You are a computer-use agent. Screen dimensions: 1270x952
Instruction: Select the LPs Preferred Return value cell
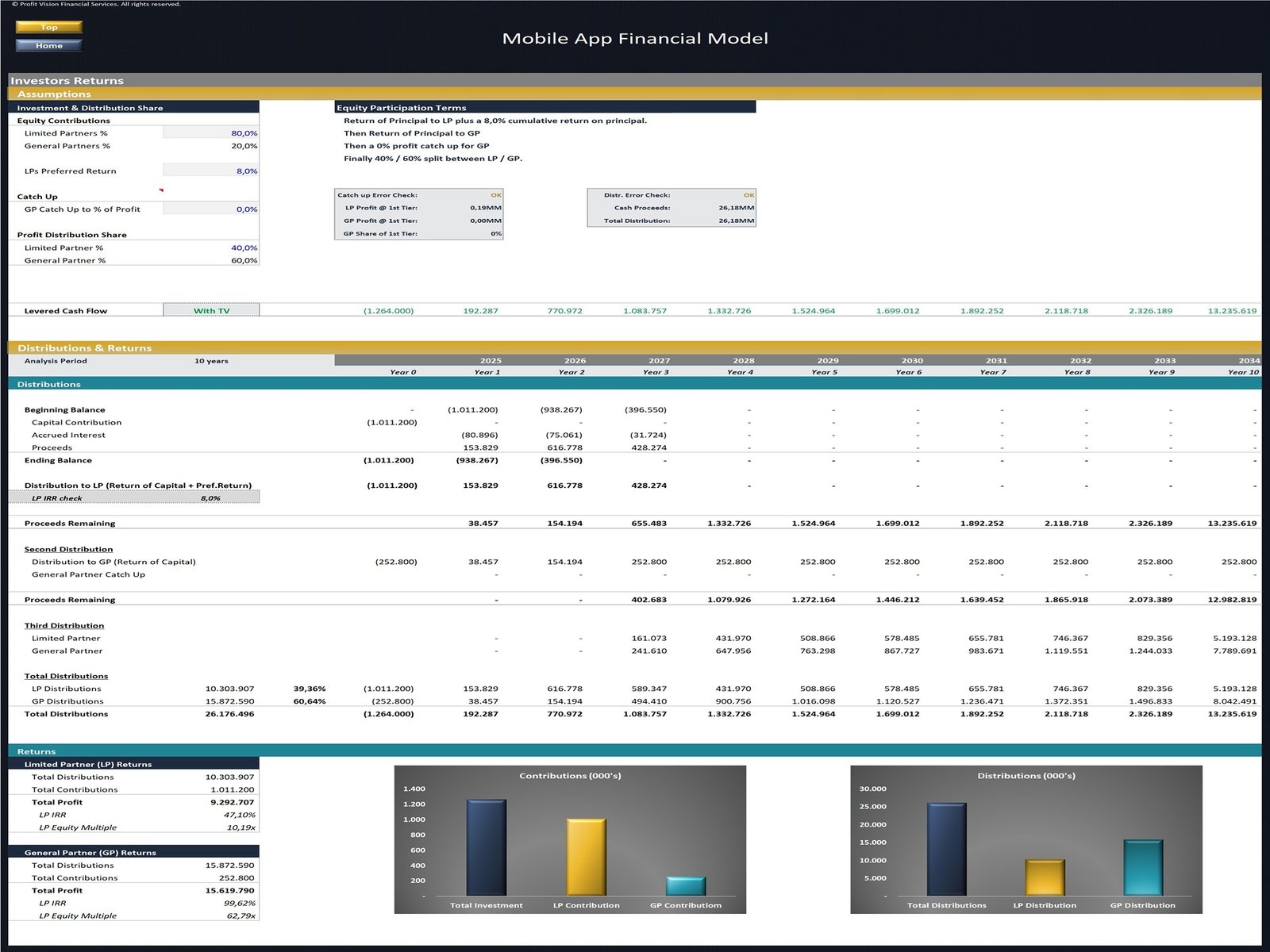click(211, 171)
